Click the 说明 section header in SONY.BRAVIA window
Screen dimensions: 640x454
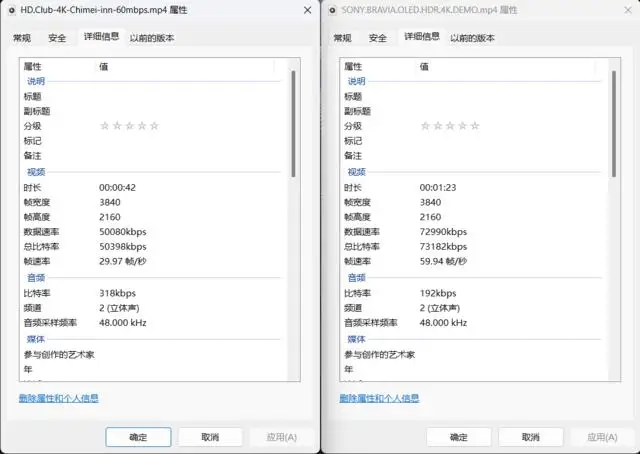pyautogui.click(x=356, y=81)
